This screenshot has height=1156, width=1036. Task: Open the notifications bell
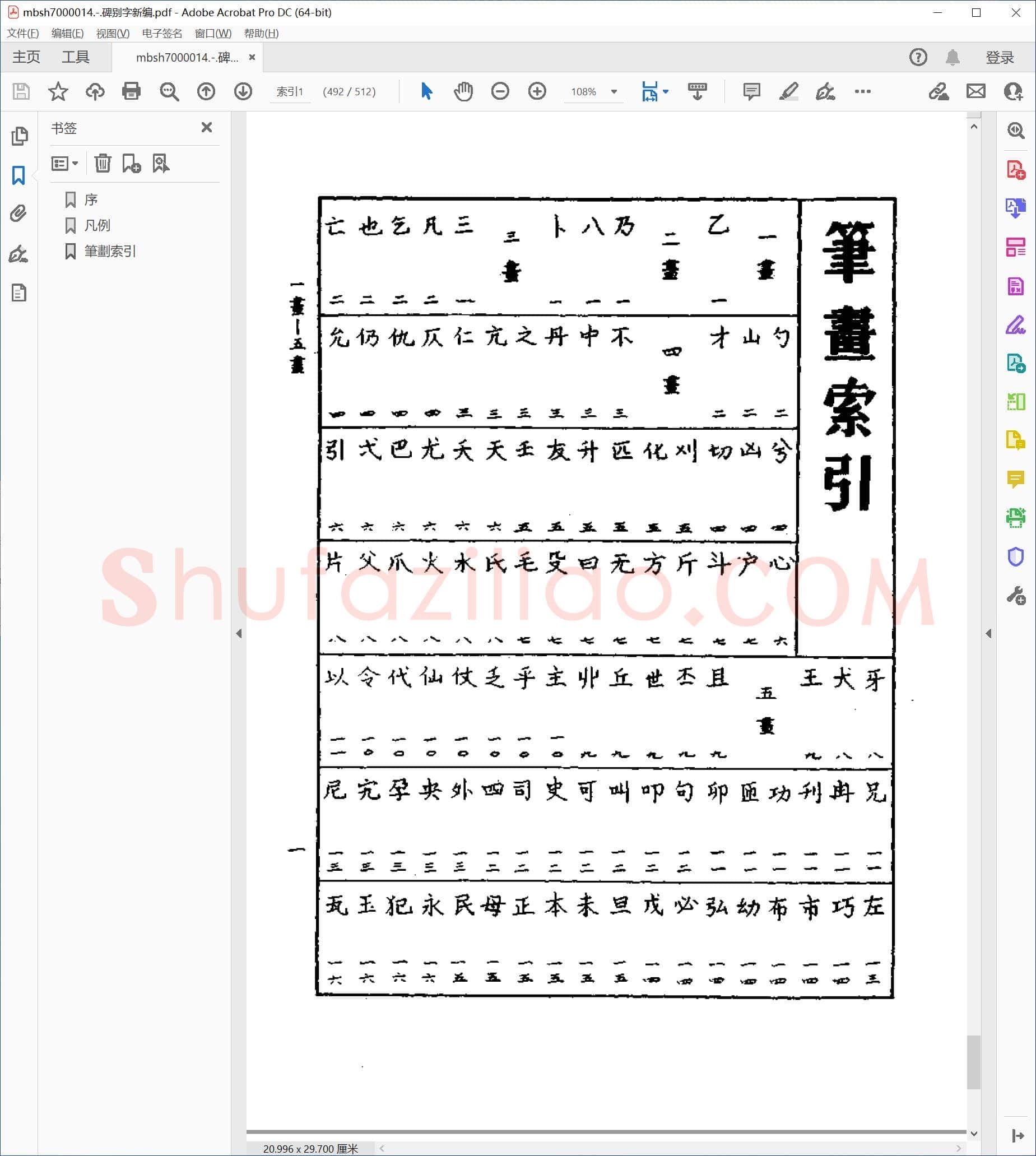click(x=953, y=57)
